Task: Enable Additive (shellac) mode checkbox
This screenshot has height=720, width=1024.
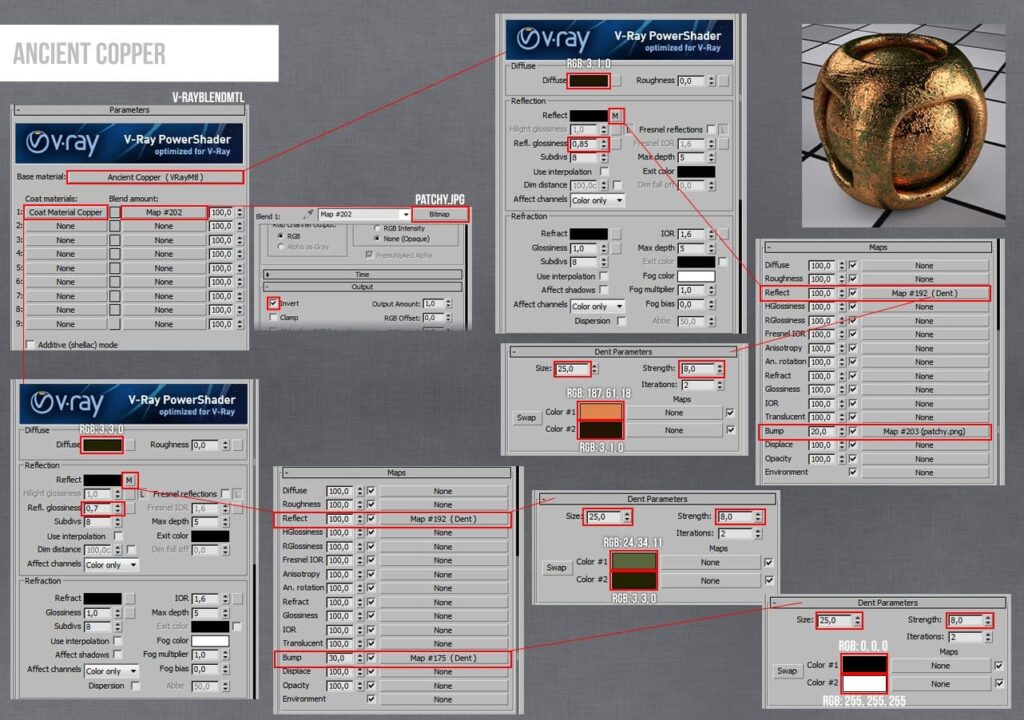Action: click(x=30, y=344)
